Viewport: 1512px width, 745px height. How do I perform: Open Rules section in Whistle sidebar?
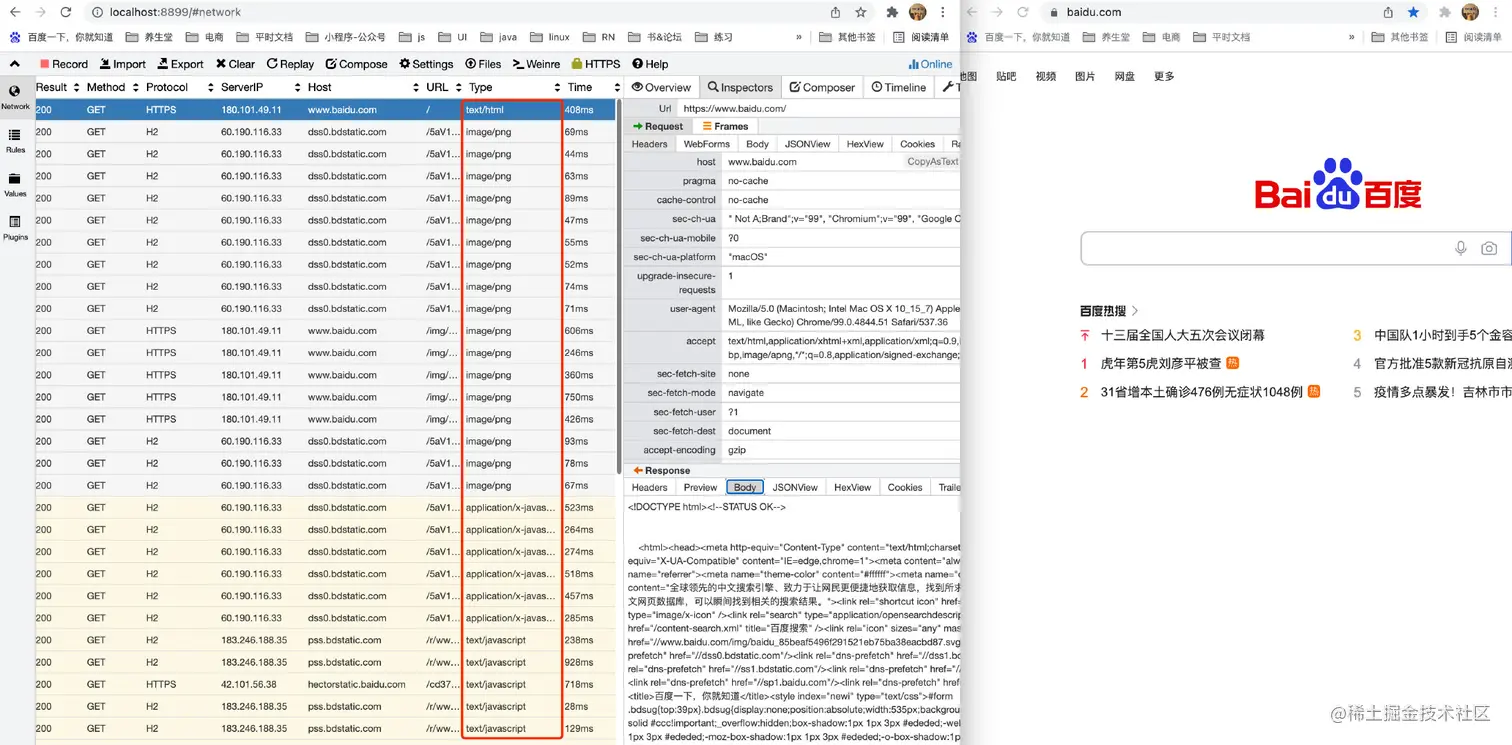[15, 141]
